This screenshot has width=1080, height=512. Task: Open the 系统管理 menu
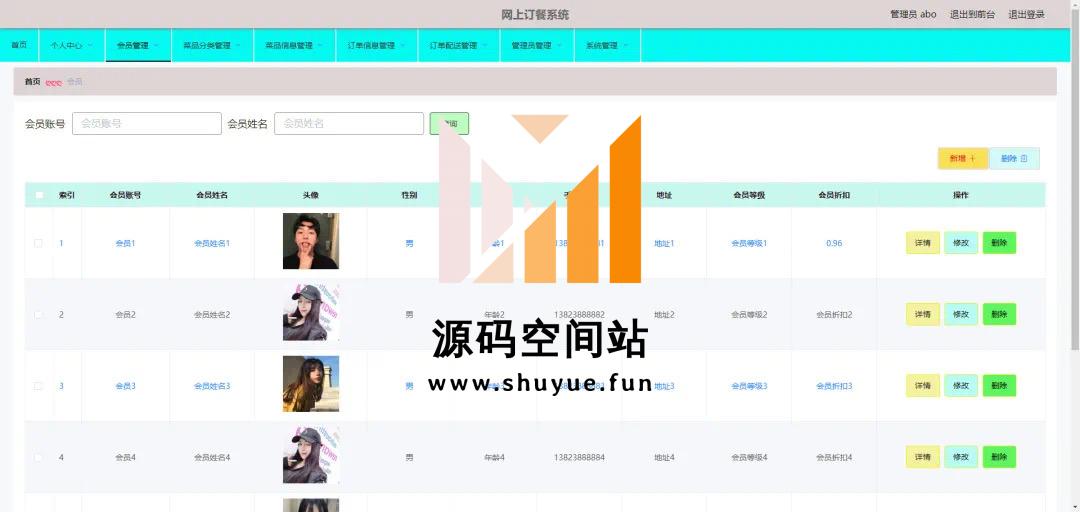608,45
